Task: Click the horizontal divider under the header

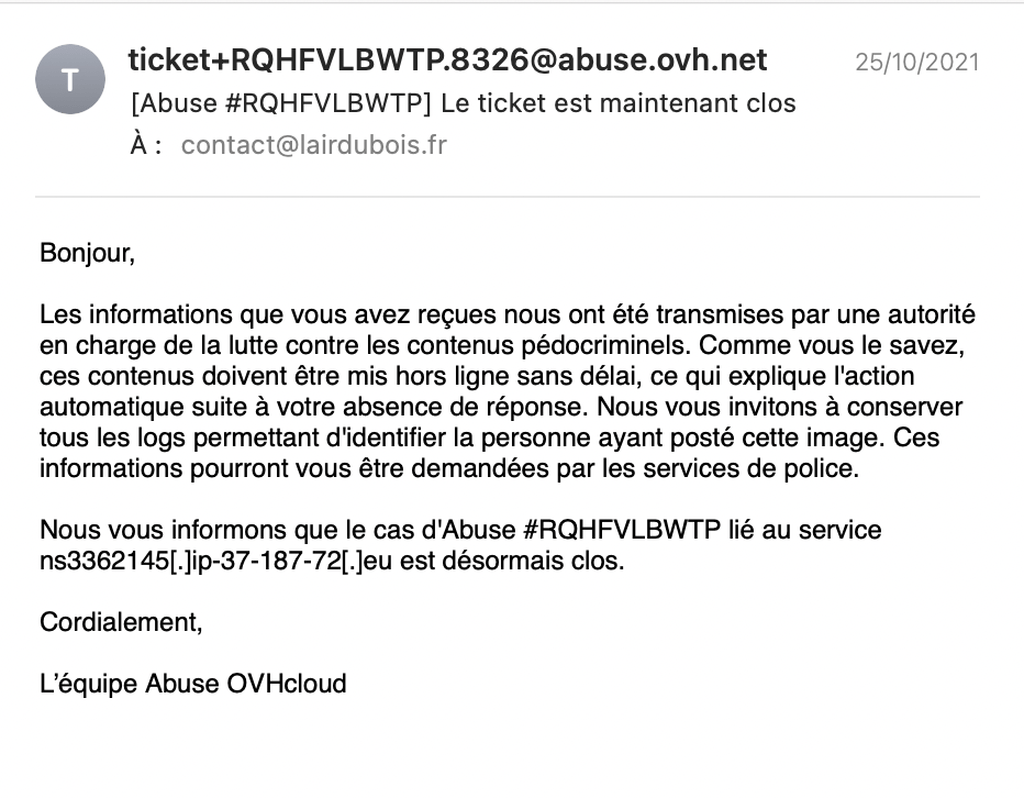Action: (x=507, y=196)
